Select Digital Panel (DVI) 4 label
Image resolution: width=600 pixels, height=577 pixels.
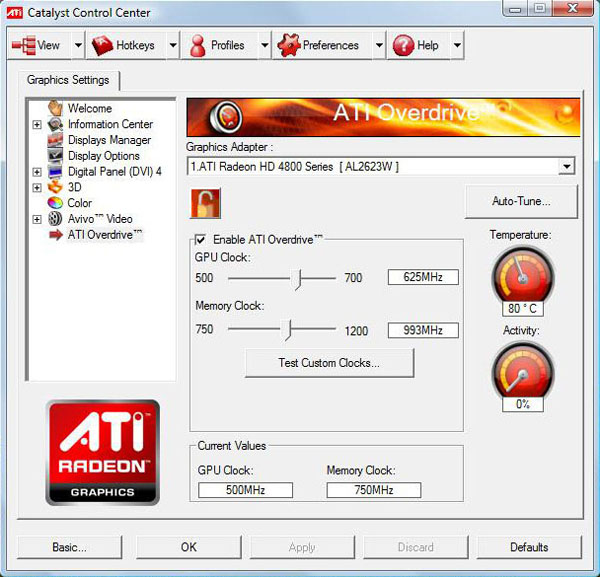click(x=115, y=171)
